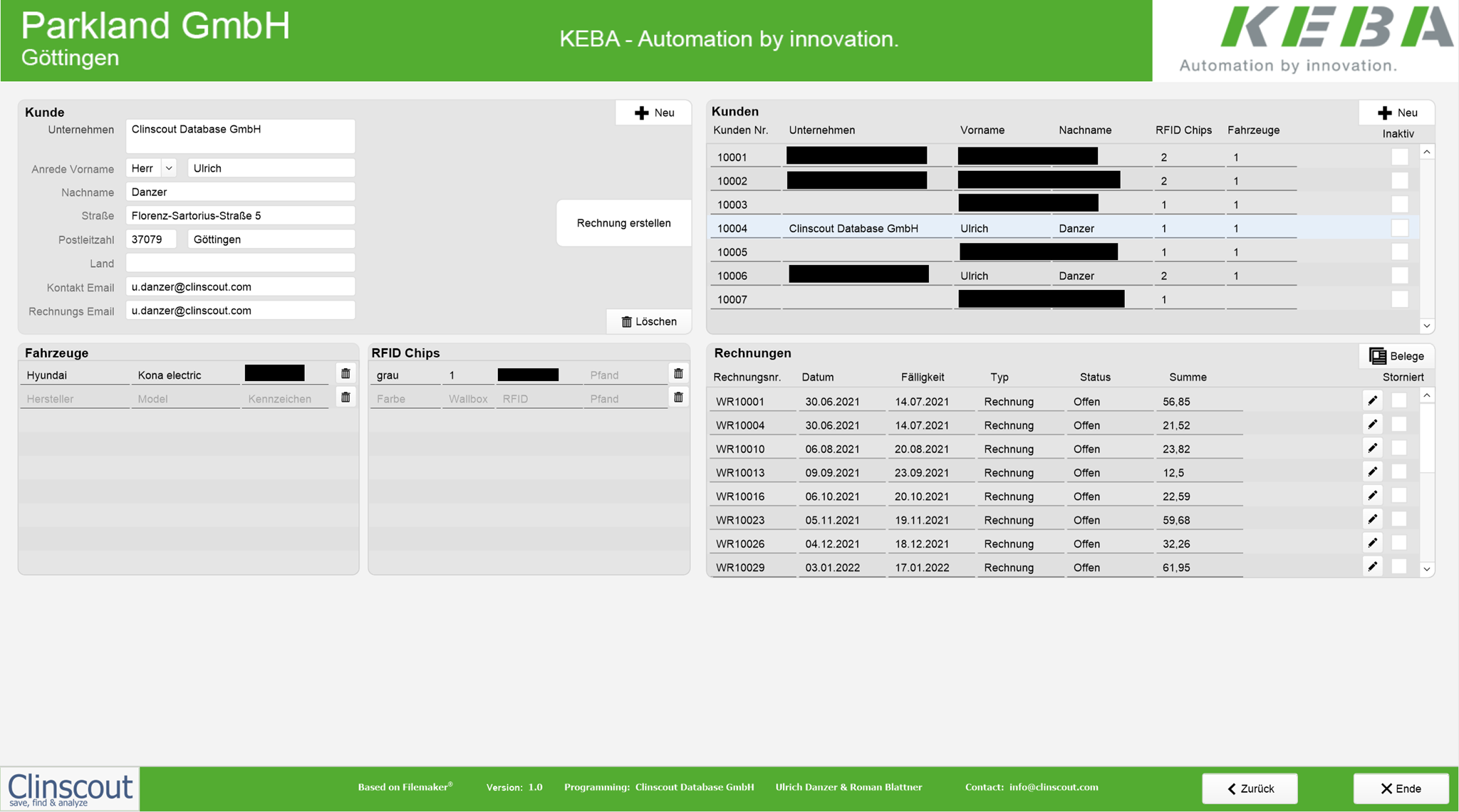Viewport: 1459px width, 812px height.
Task: Click trash icon on empty Farbe RFID row
Action: [678, 397]
